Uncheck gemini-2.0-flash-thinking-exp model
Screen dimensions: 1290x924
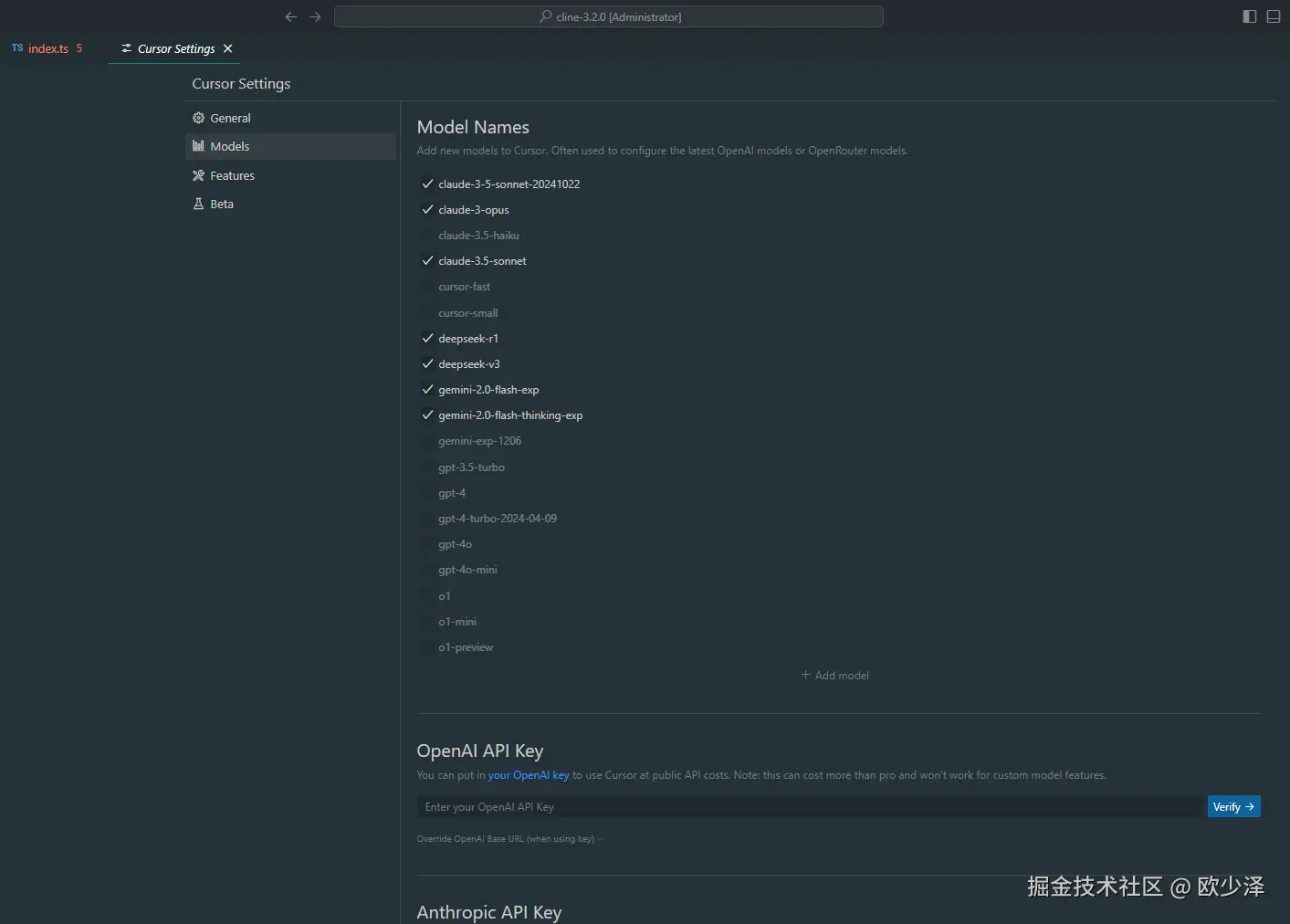tap(427, 415)
